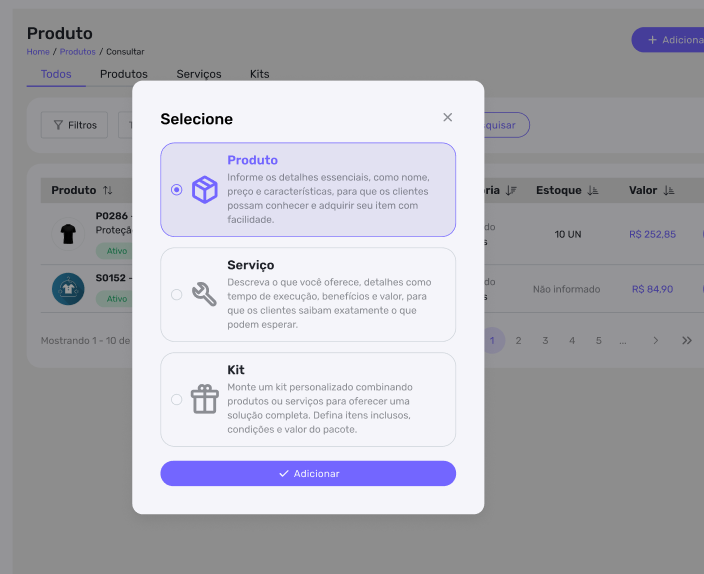The width and height of the screenshot is (704, 574).
Task: Go to page 3 in pagination
Action: coord(545,341)
